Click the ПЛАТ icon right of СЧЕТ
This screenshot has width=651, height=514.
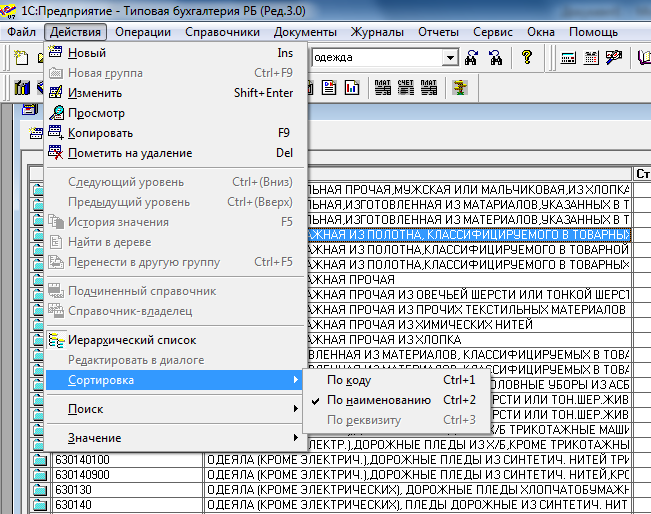tap(428, 88)
